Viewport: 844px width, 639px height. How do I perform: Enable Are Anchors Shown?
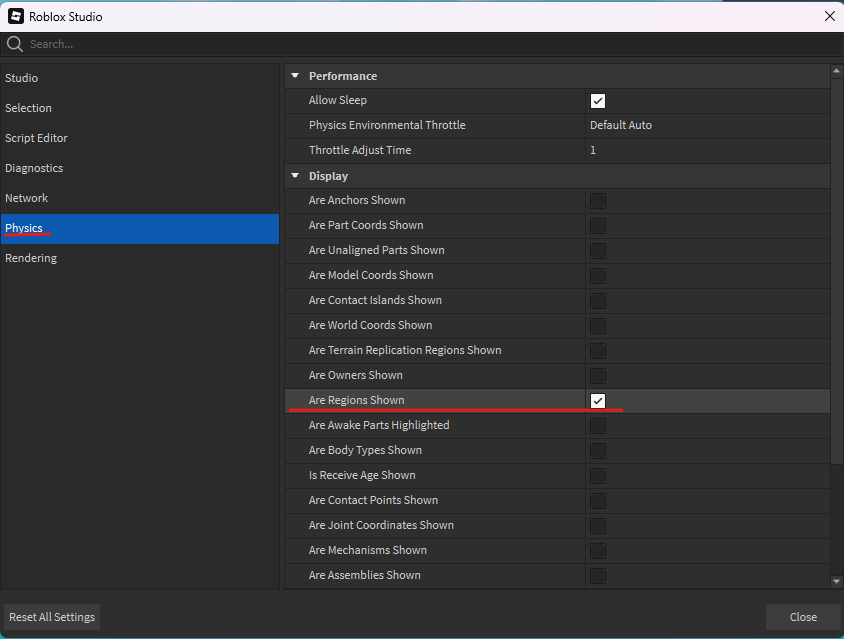coord(597,201)
